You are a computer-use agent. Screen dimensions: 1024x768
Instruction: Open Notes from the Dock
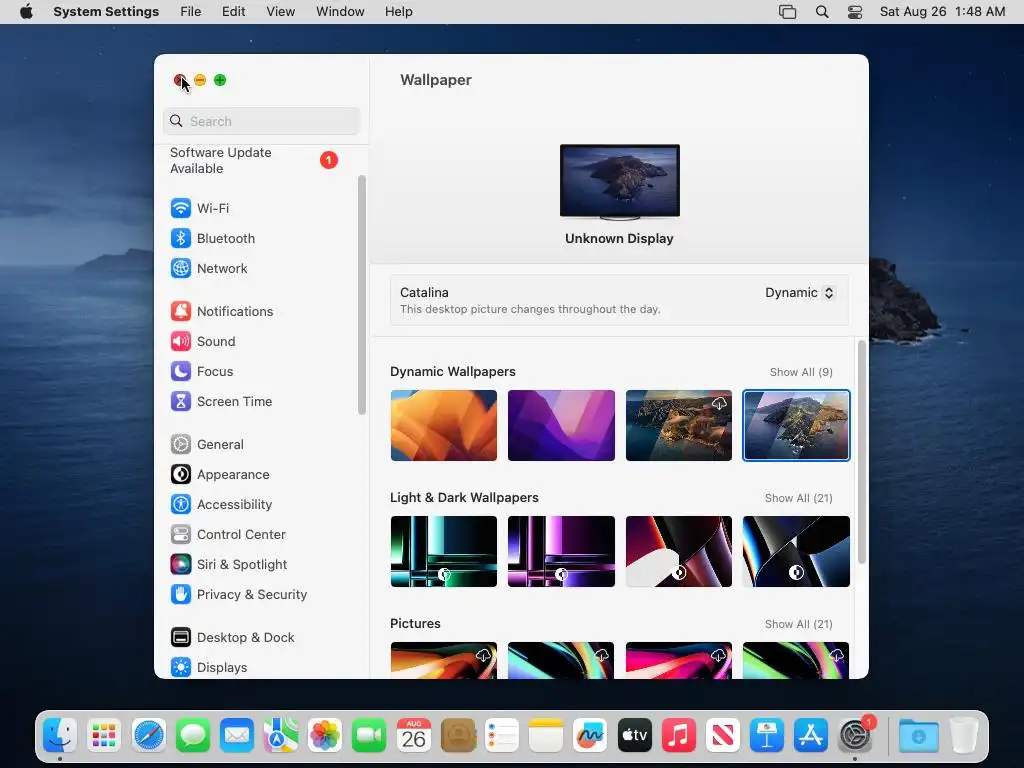[x=546, y=736]
